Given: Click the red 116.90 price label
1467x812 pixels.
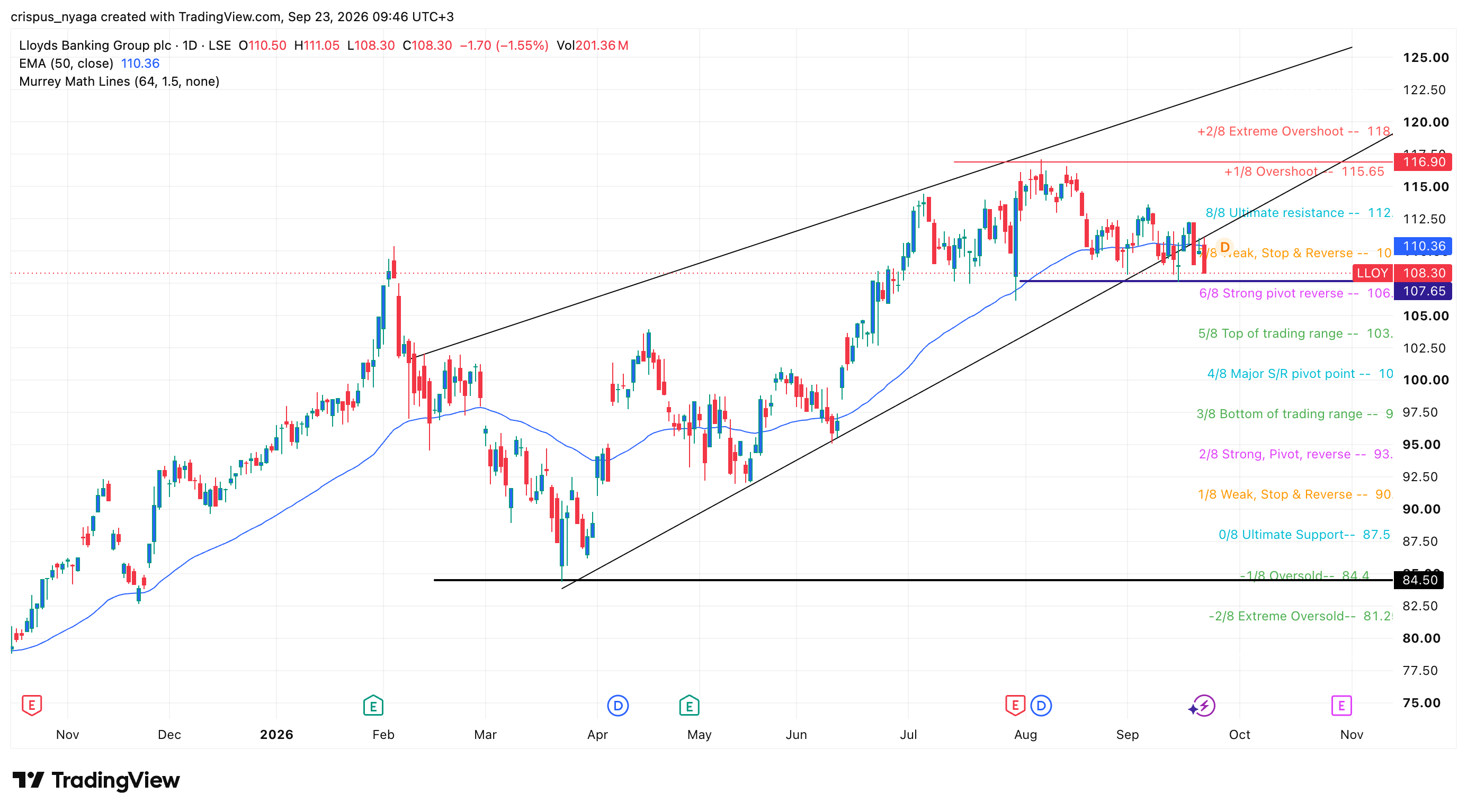Looking at the screenshot, I should point(1424,162).
